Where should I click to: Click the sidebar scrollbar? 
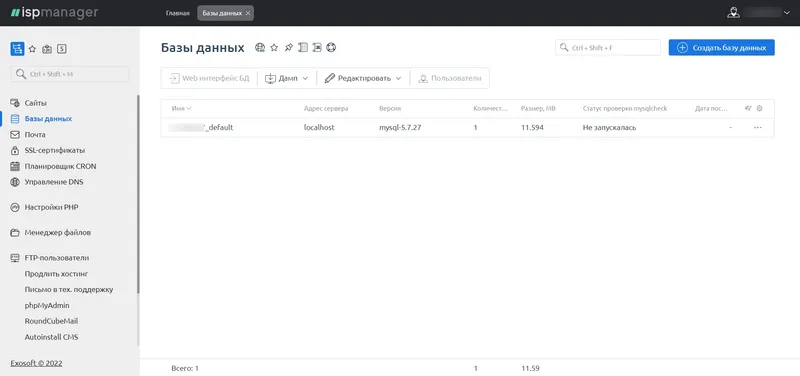(138, 194)
